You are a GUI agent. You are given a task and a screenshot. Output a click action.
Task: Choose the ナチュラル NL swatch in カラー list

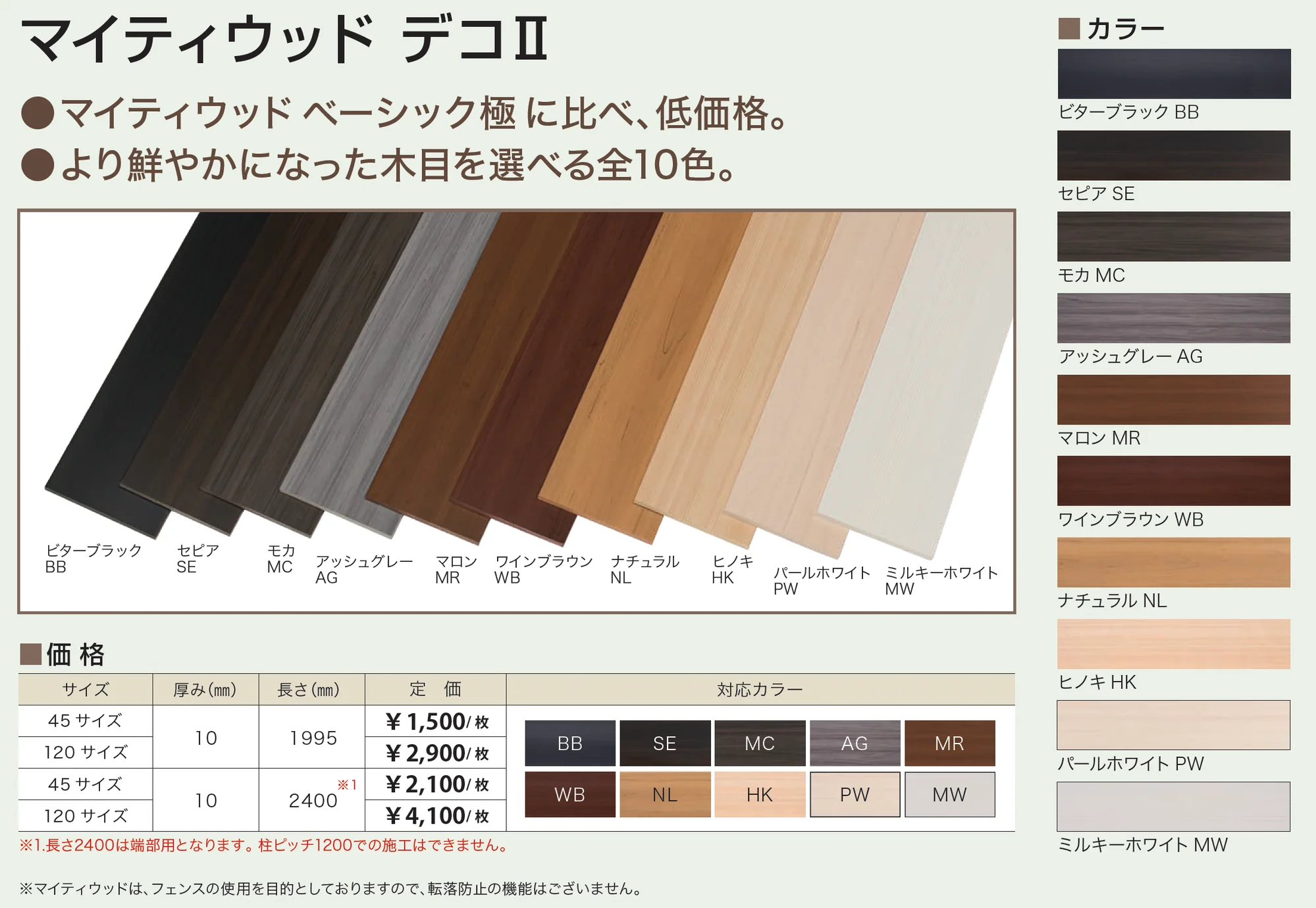click(x=1174, y=563)
